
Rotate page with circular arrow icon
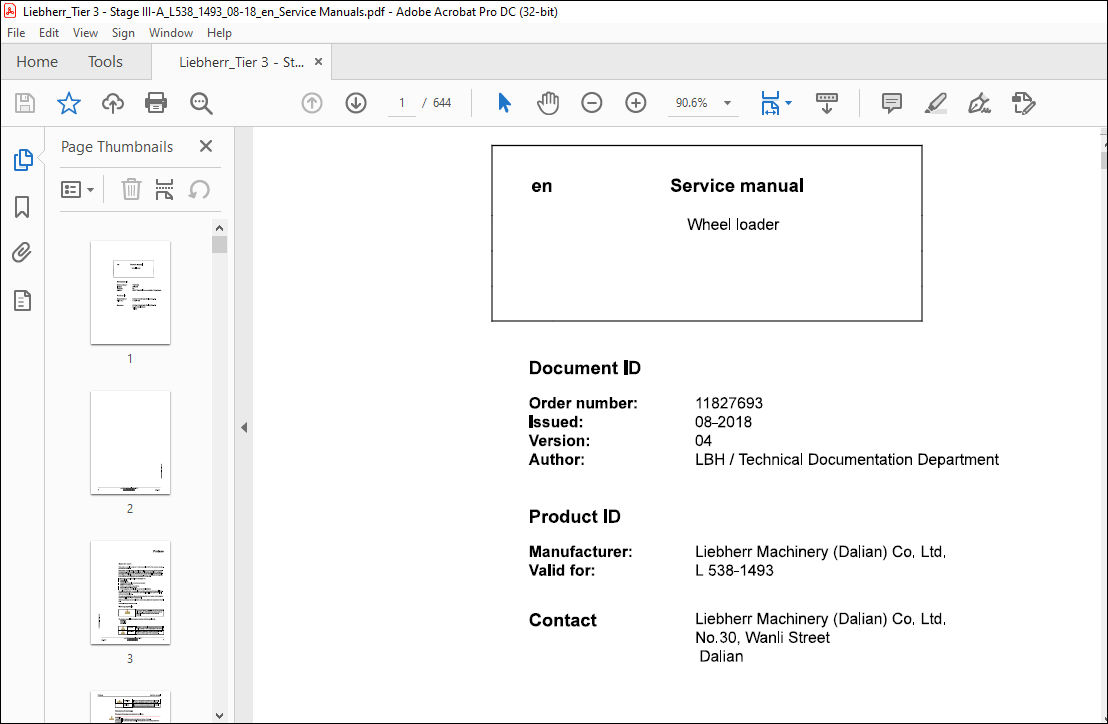click(x=199, y=189)
